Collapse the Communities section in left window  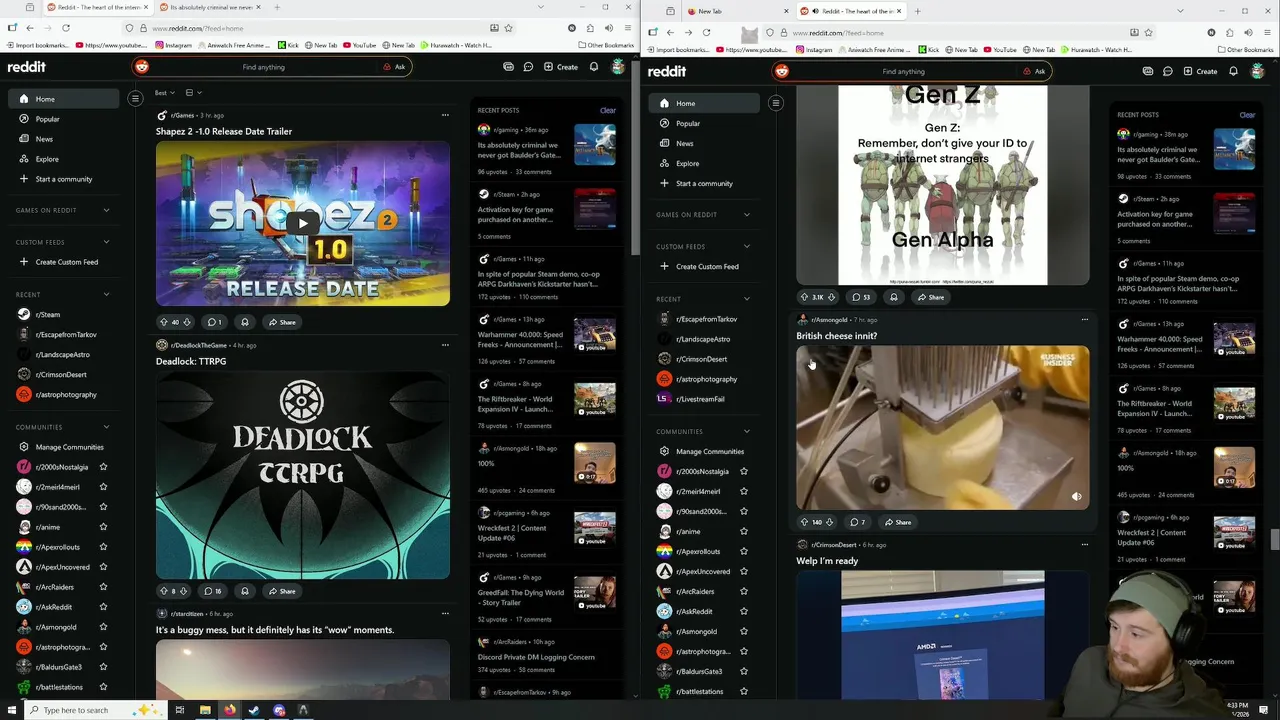[106, 427]
